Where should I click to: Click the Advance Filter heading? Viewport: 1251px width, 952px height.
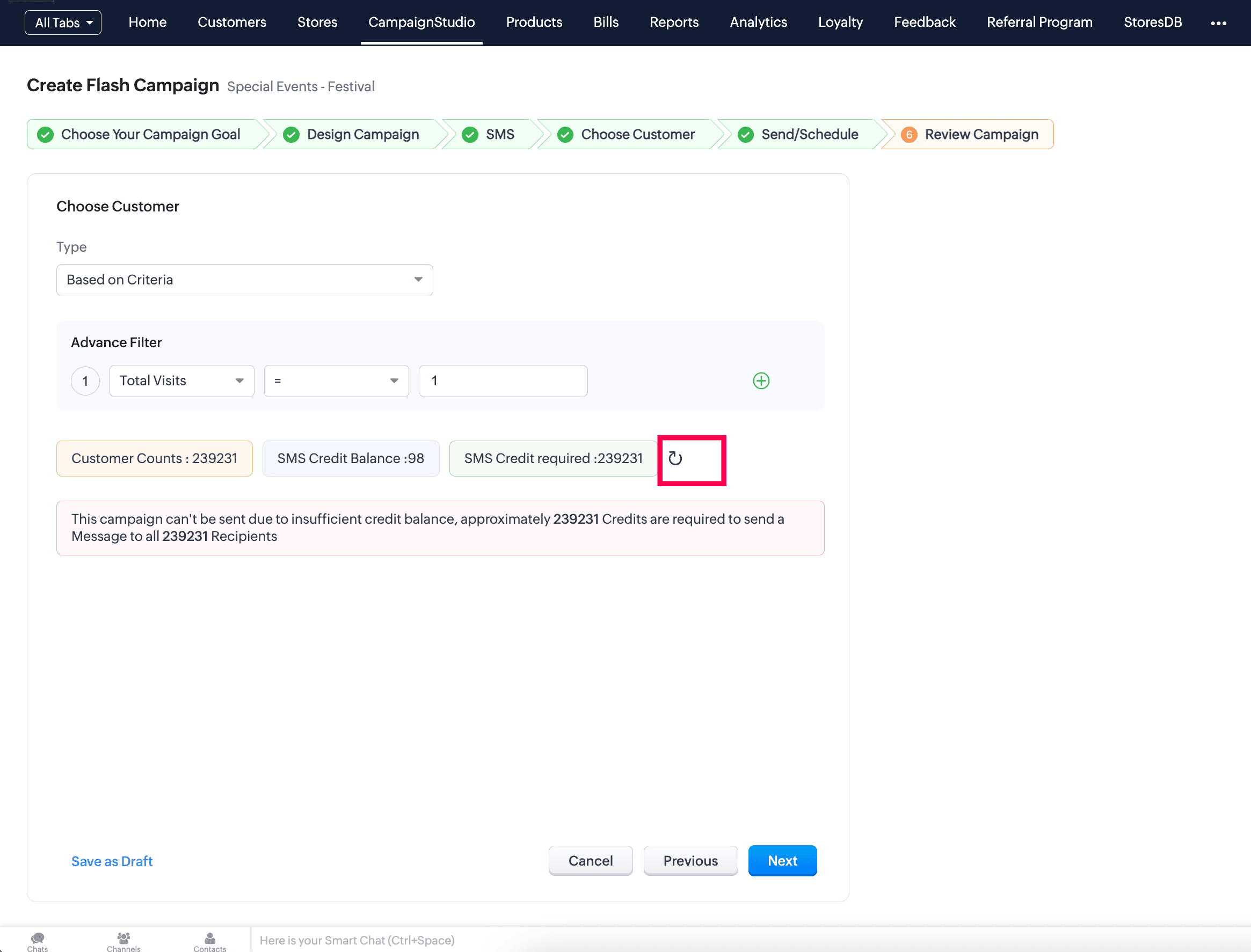(x=116, y=342)
